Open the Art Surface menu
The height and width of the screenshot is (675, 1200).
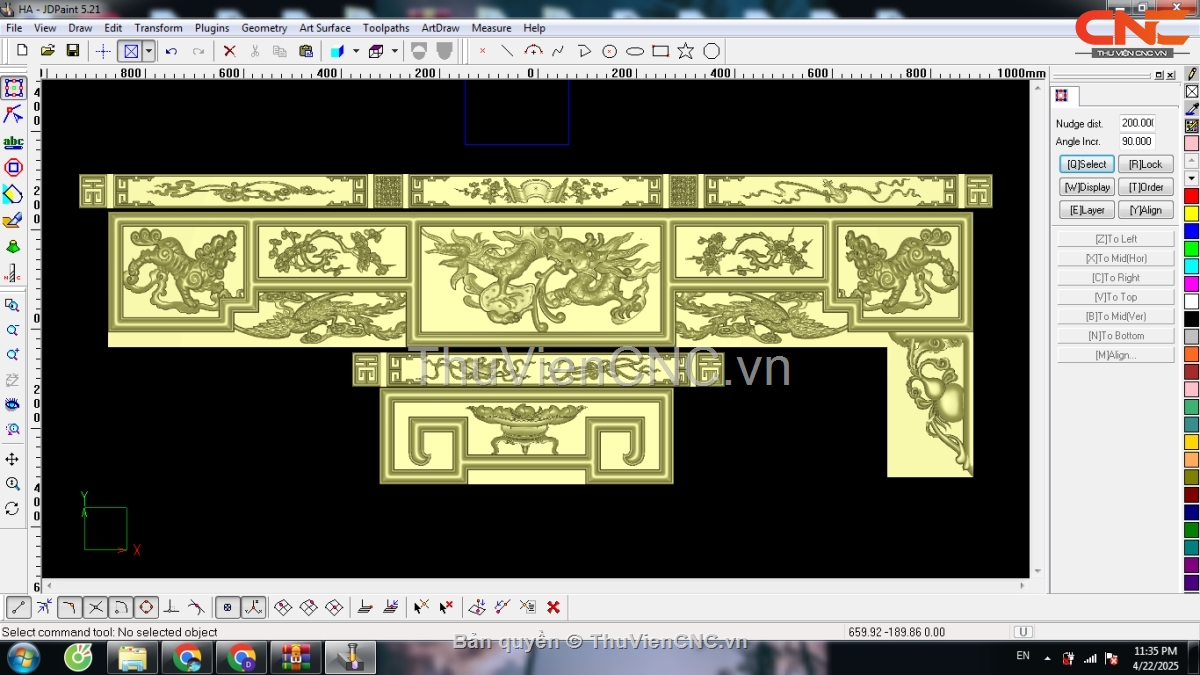[x=325, y=28]
